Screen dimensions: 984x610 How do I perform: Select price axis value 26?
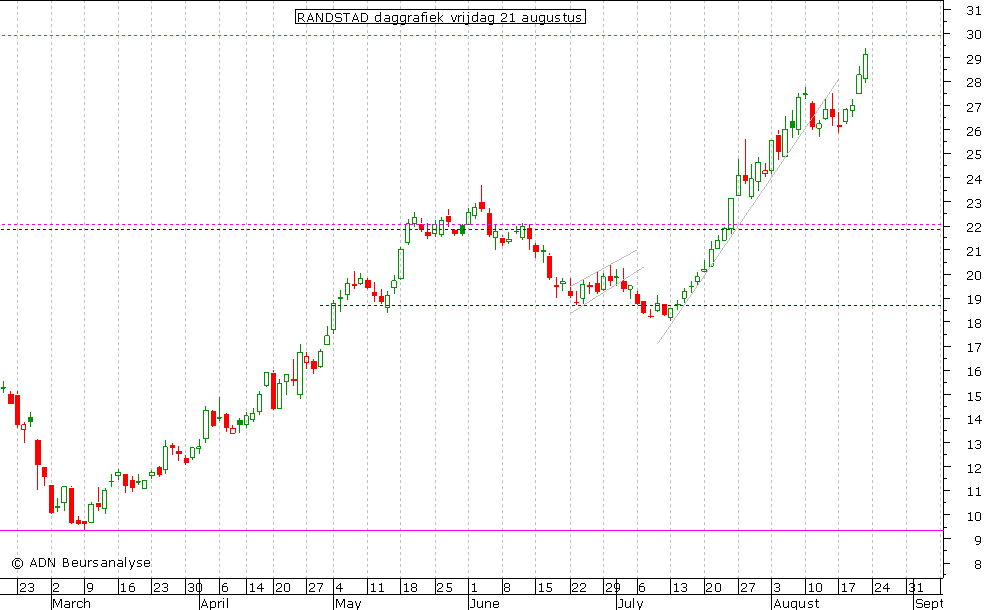[x=974, y=131]
